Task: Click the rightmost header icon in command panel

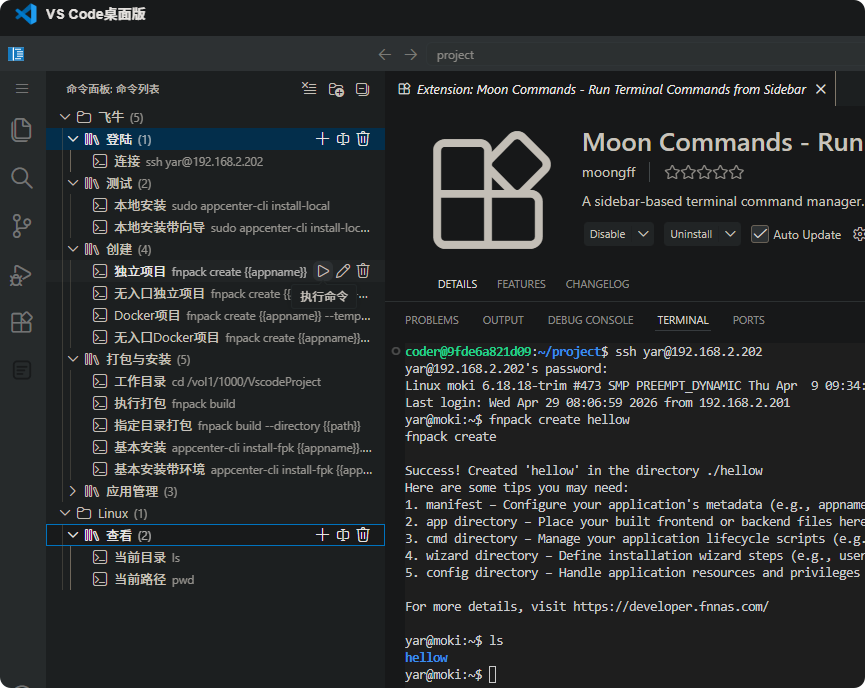Action: [362, 89]
